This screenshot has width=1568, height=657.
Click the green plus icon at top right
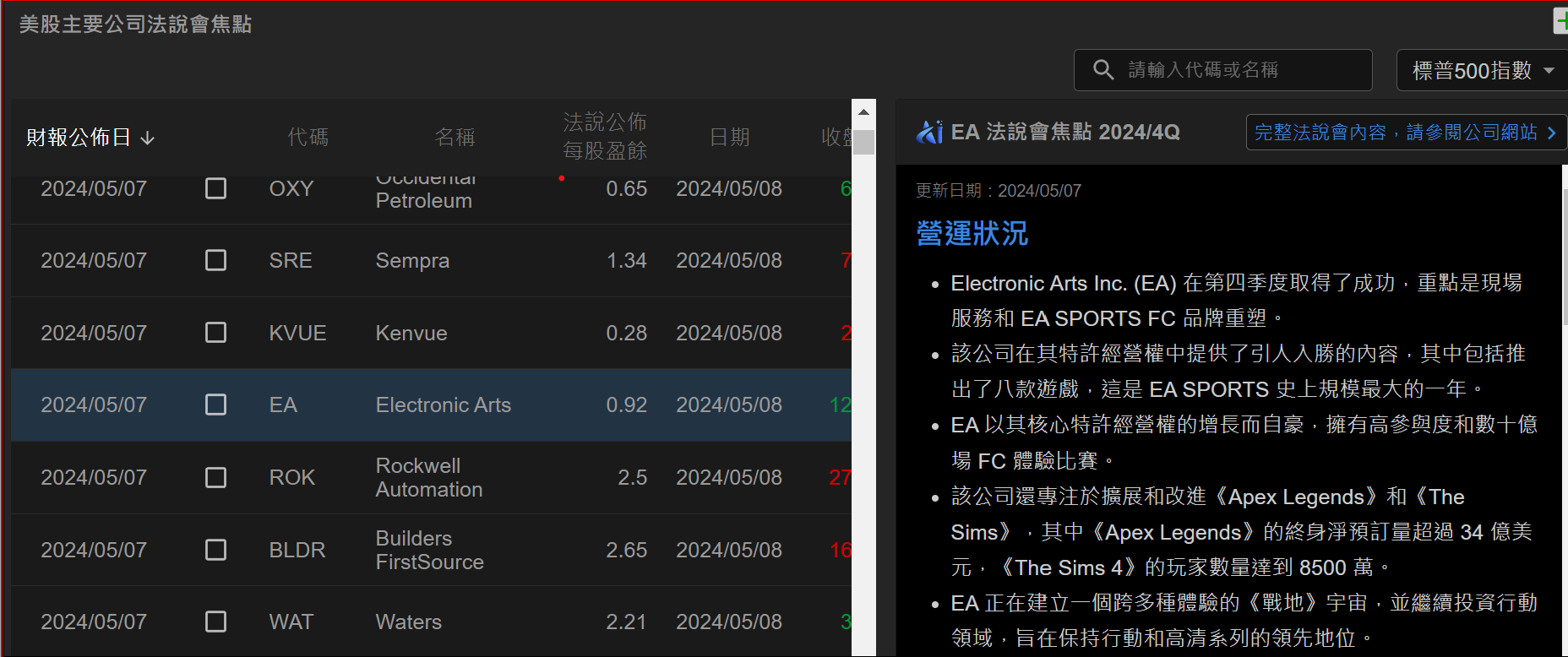[1561, 22]
